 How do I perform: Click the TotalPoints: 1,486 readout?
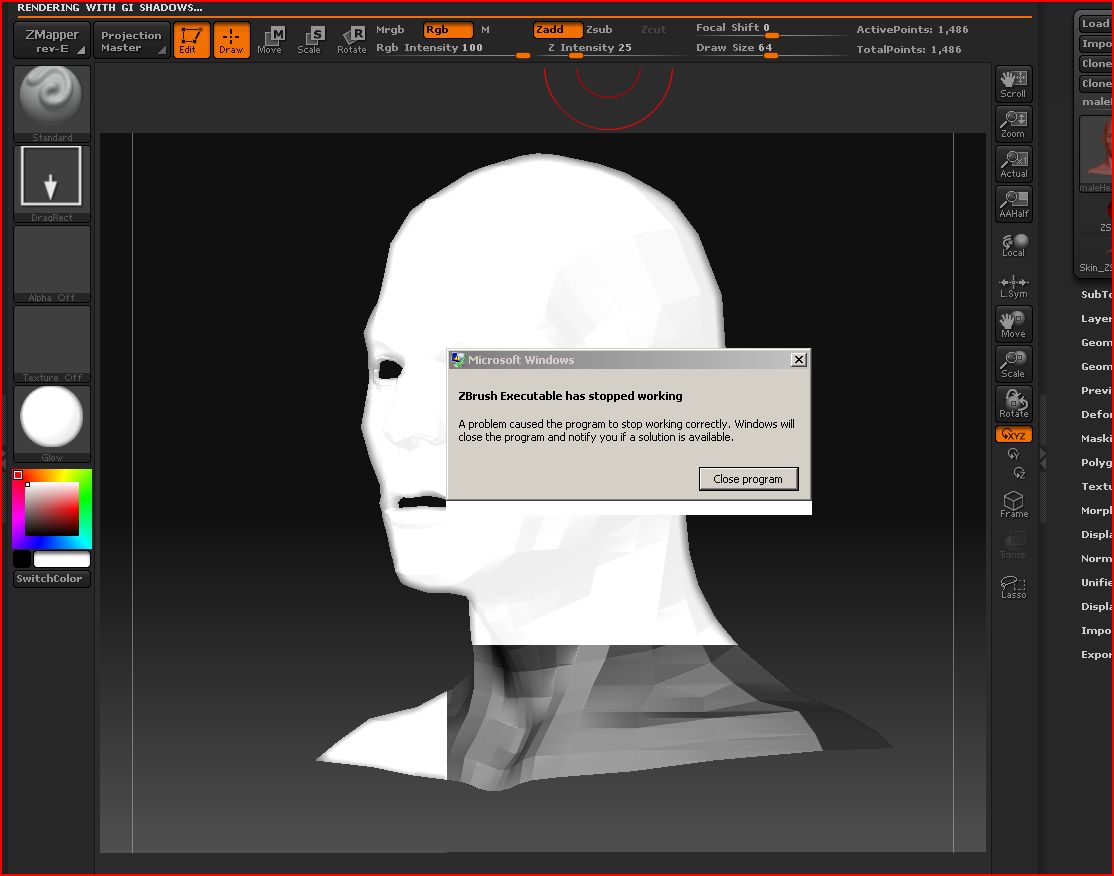pyautogui.click(x=909, y=50)
